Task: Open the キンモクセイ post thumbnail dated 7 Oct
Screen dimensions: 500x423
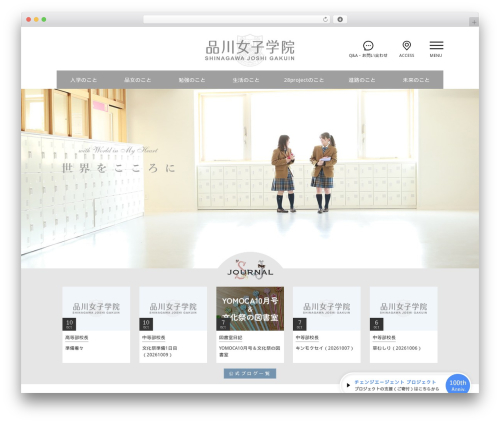Action: 327,309
